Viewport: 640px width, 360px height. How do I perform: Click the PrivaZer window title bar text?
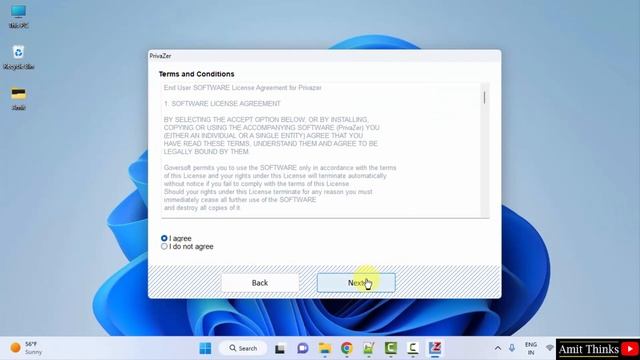pyautogui.click(x=160, y=56)
